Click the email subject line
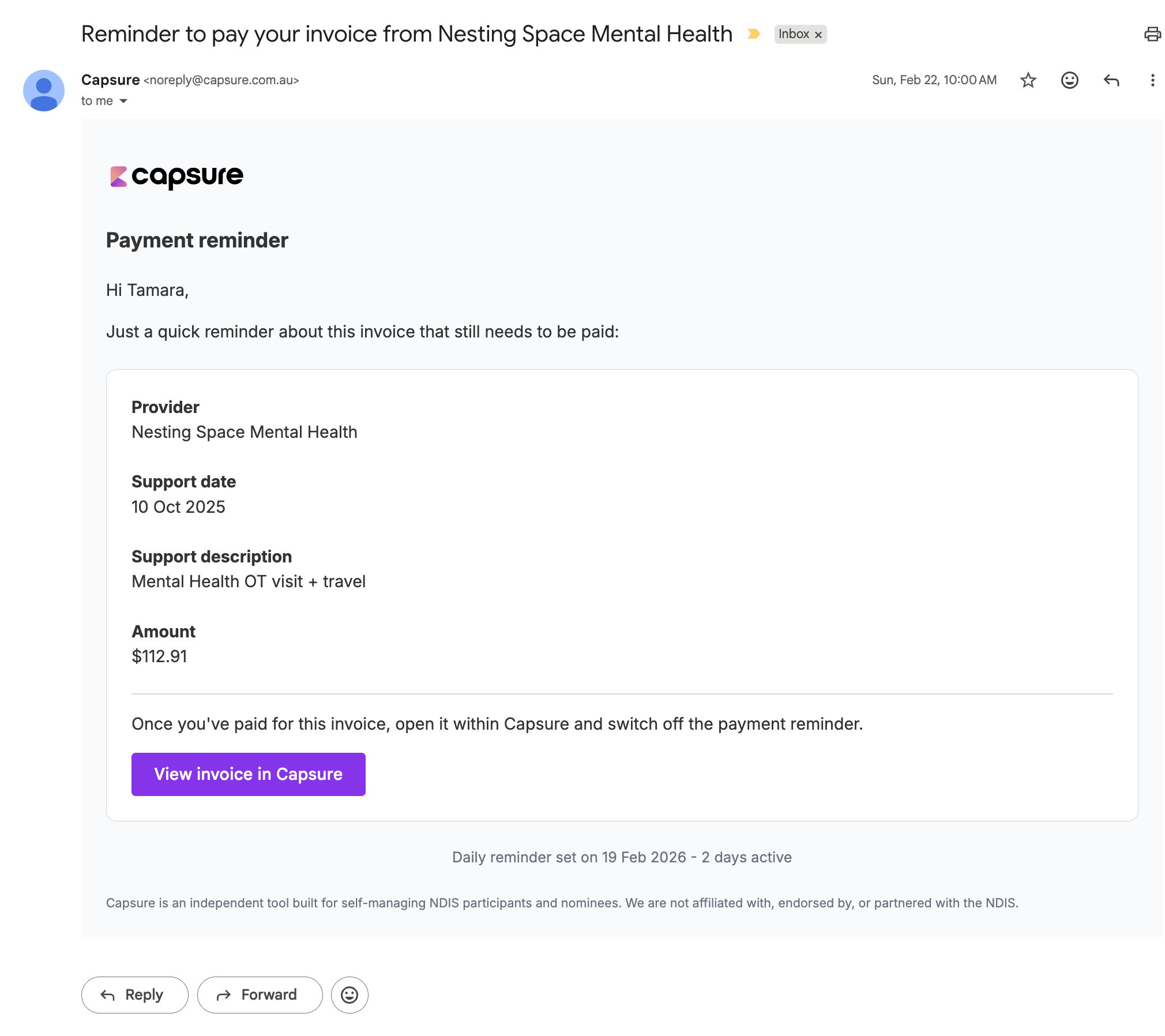This screenshot has width=1165, height=1036. click(407, 34)
